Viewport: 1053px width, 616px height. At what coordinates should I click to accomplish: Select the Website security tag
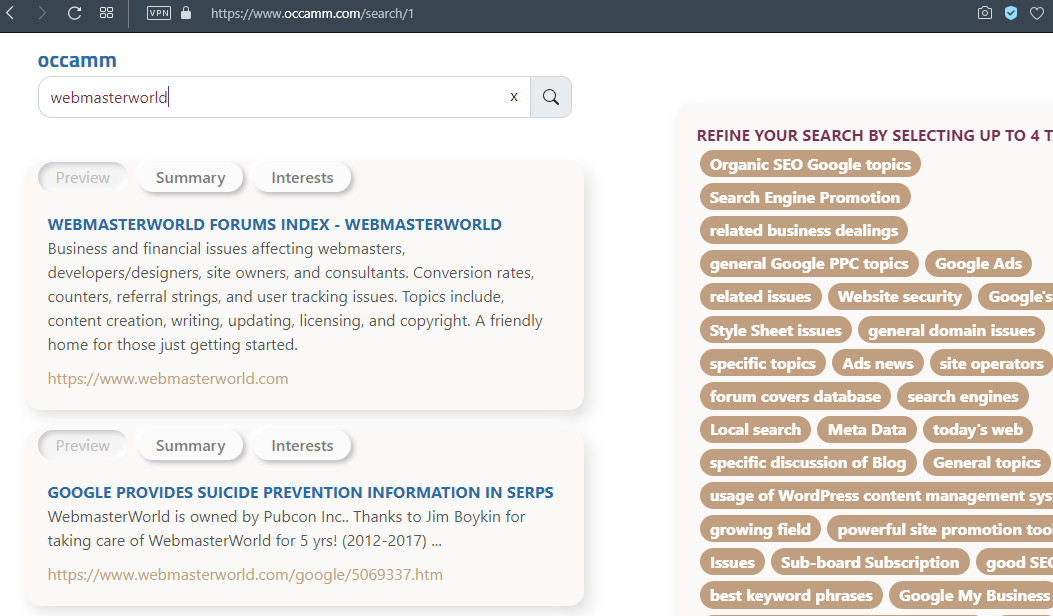pos(900,296)
